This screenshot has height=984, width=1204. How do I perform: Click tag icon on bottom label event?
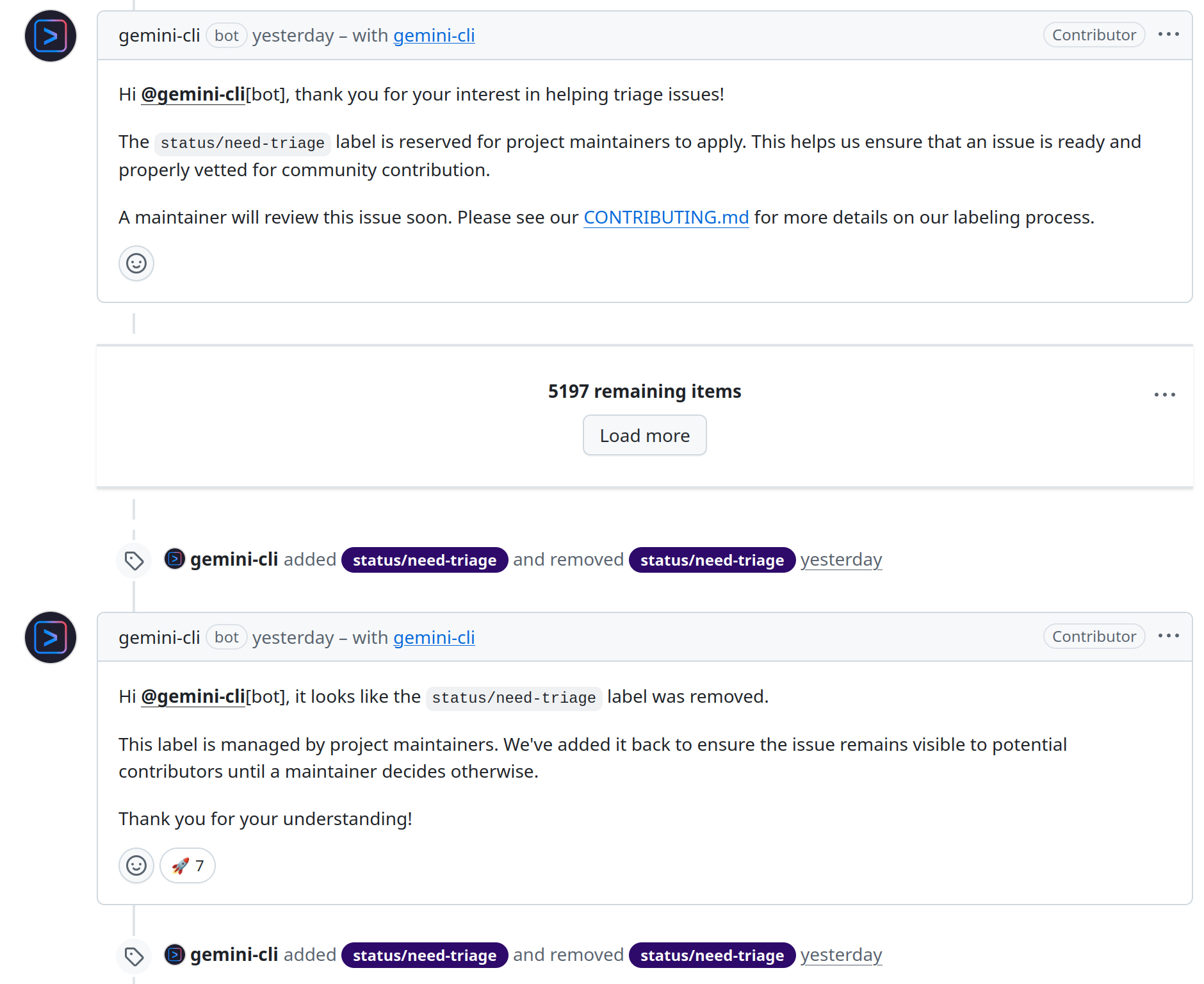pyautogui.click(x=134, y=956)
